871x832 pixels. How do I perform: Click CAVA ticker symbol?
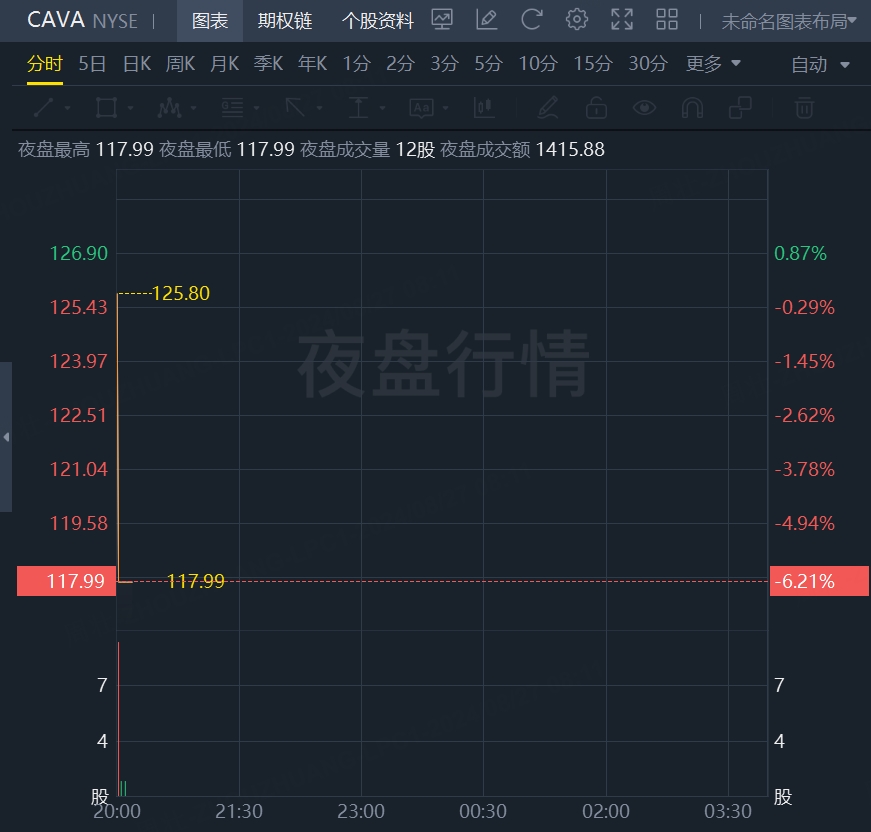point(56,21)
